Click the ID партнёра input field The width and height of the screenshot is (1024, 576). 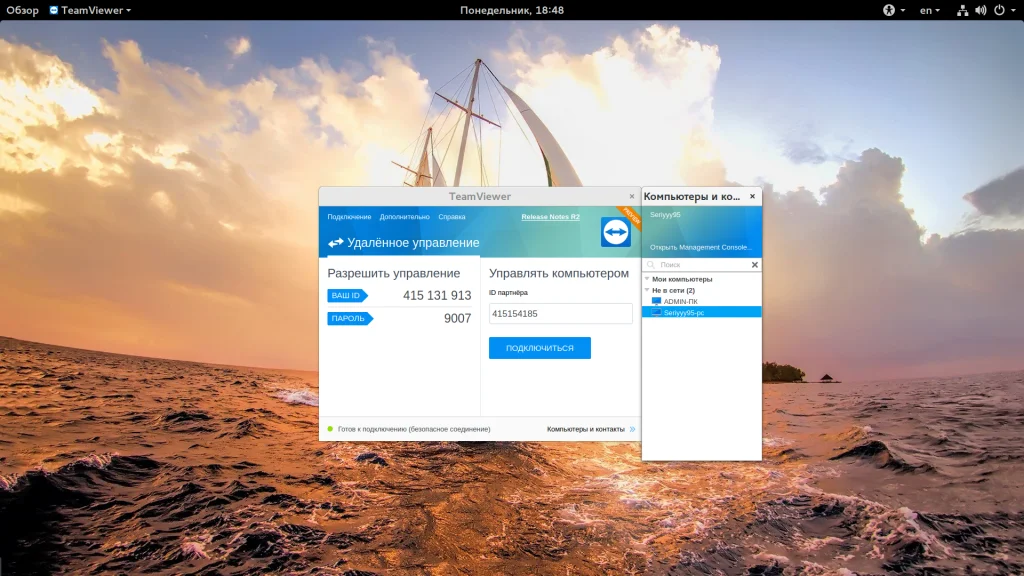(560, 314)
